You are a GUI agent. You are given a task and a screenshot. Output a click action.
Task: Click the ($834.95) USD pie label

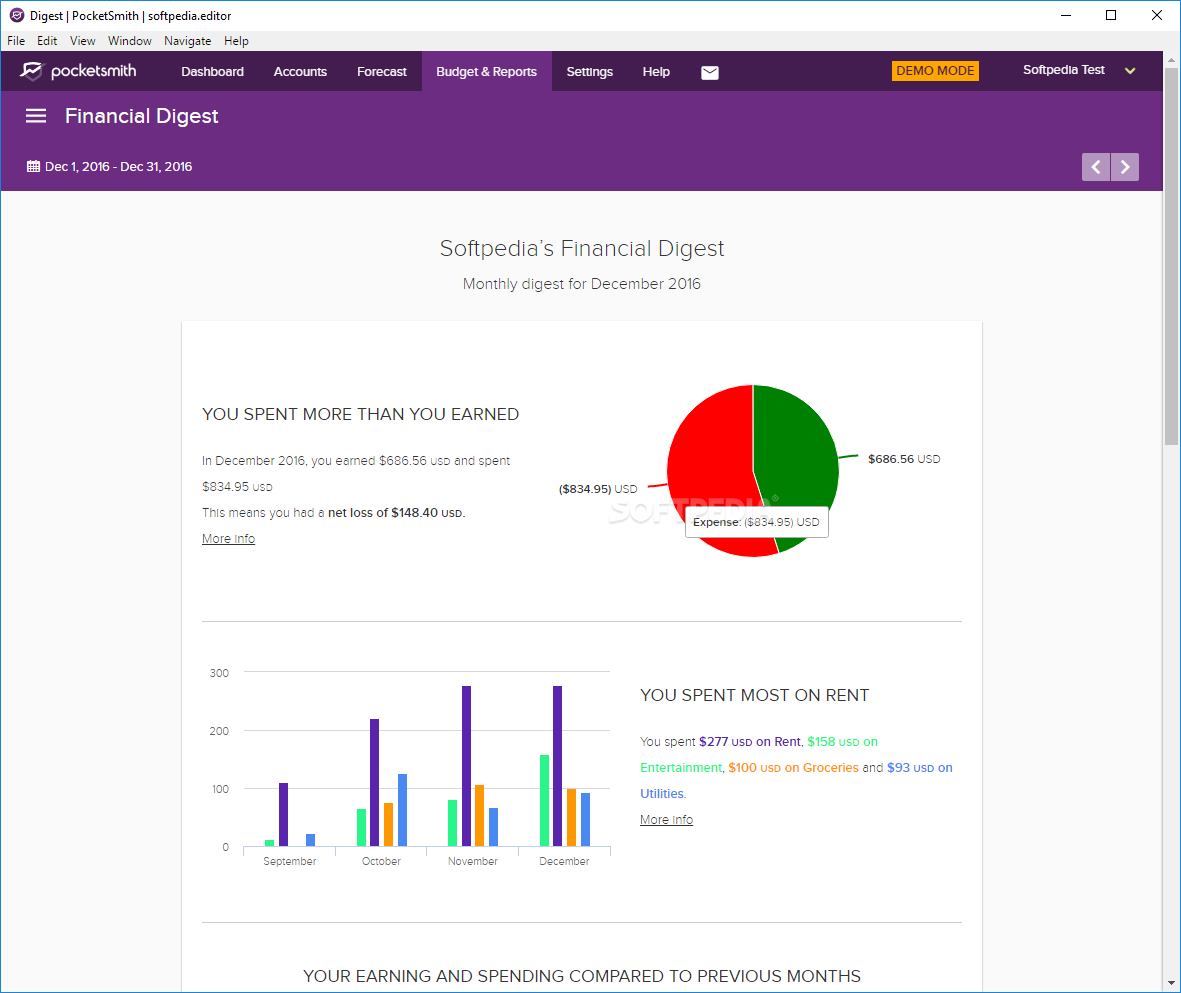597,489
